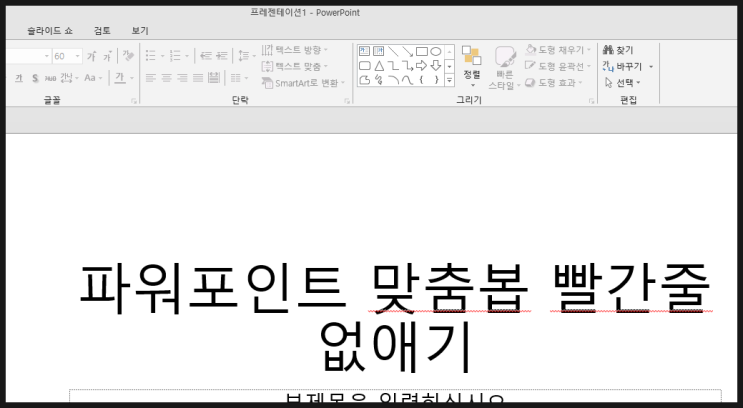Increase font size with the larger 가 icon
This screenshot has height=408, width=743.
[92, 56]
